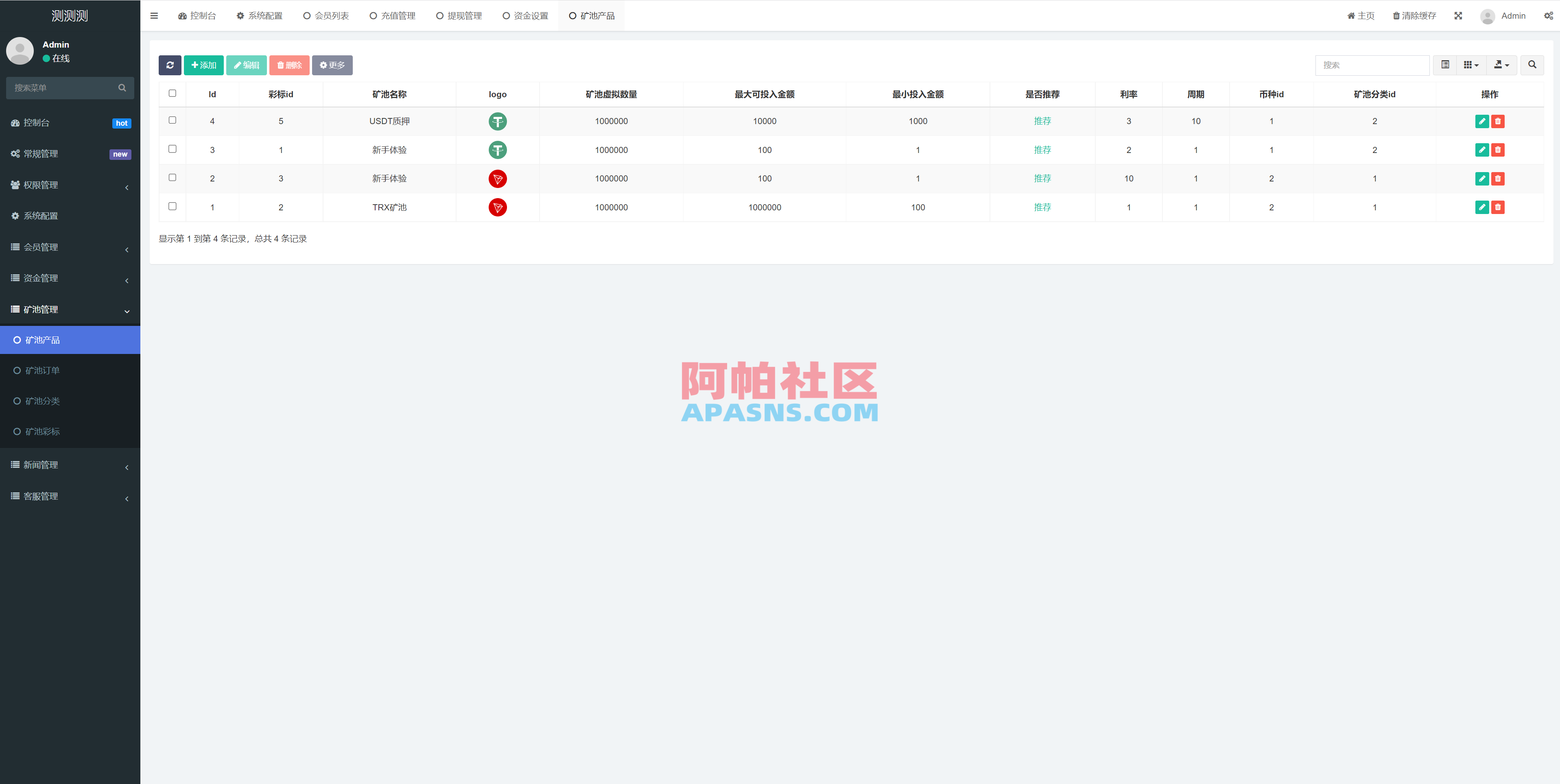Click inside the toolbar search input field

coord(1372,65)
